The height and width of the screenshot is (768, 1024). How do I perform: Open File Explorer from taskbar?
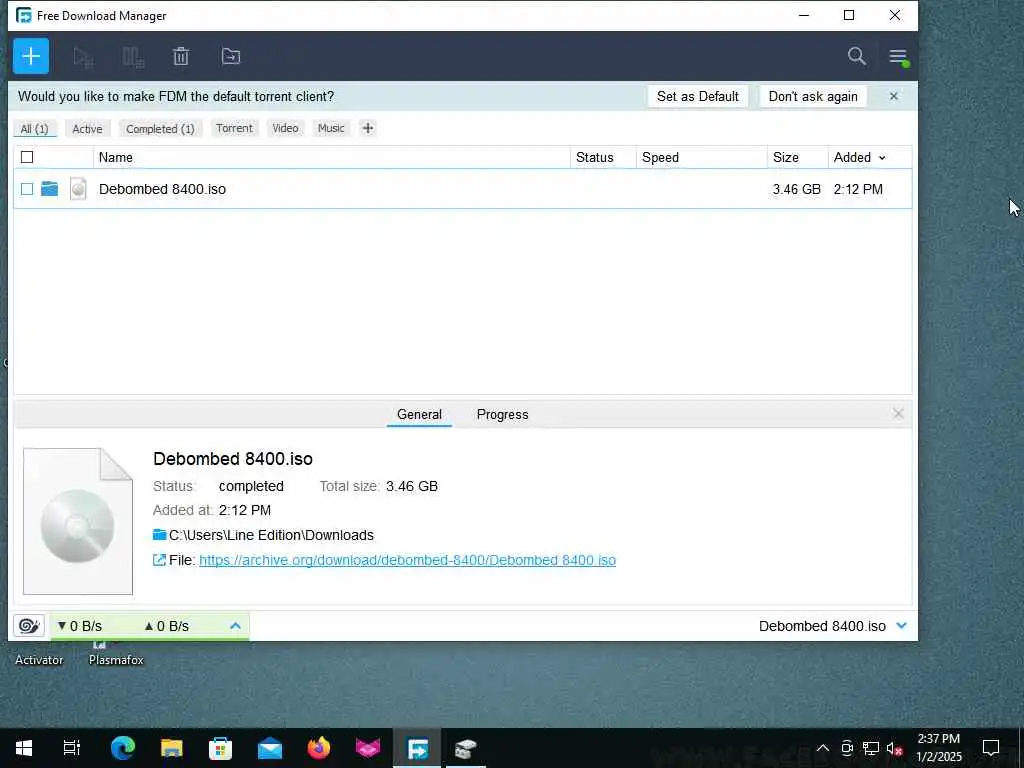click(172, 748)
